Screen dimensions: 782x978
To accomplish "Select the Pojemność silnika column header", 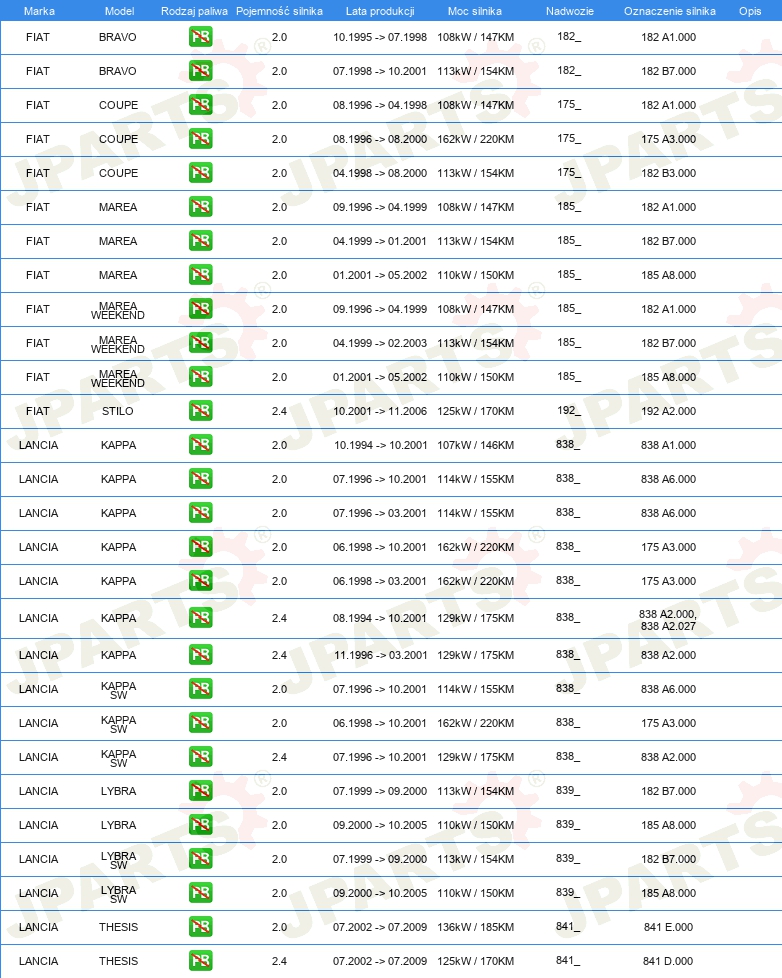I will (x=279, y=11).
